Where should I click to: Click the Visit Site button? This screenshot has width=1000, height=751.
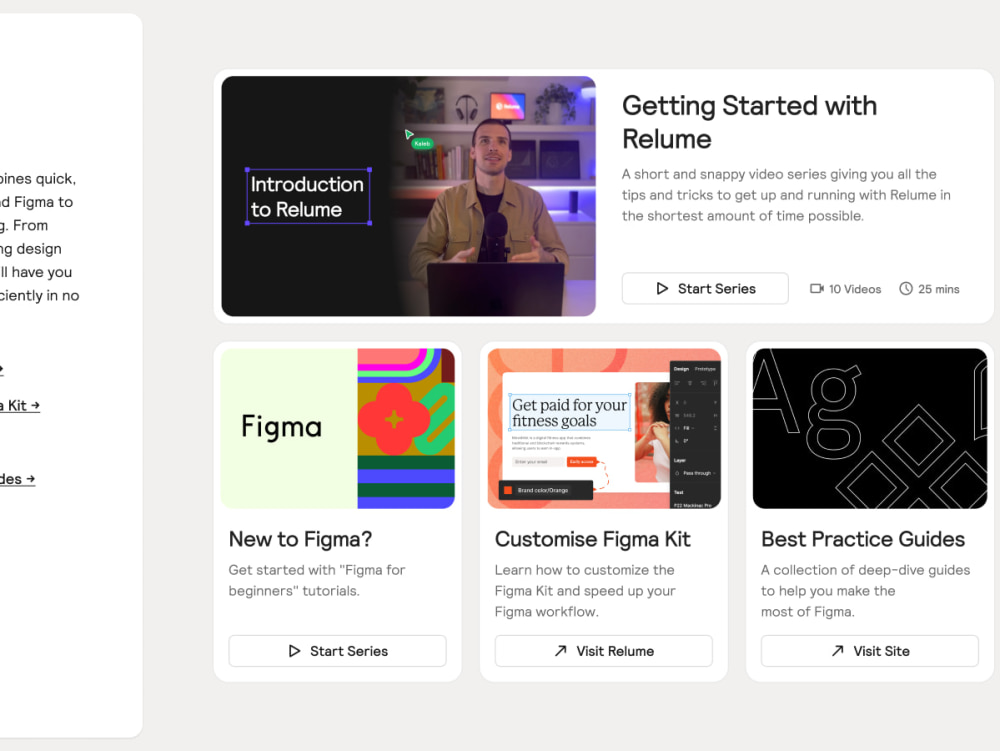(x=869, y=651)
